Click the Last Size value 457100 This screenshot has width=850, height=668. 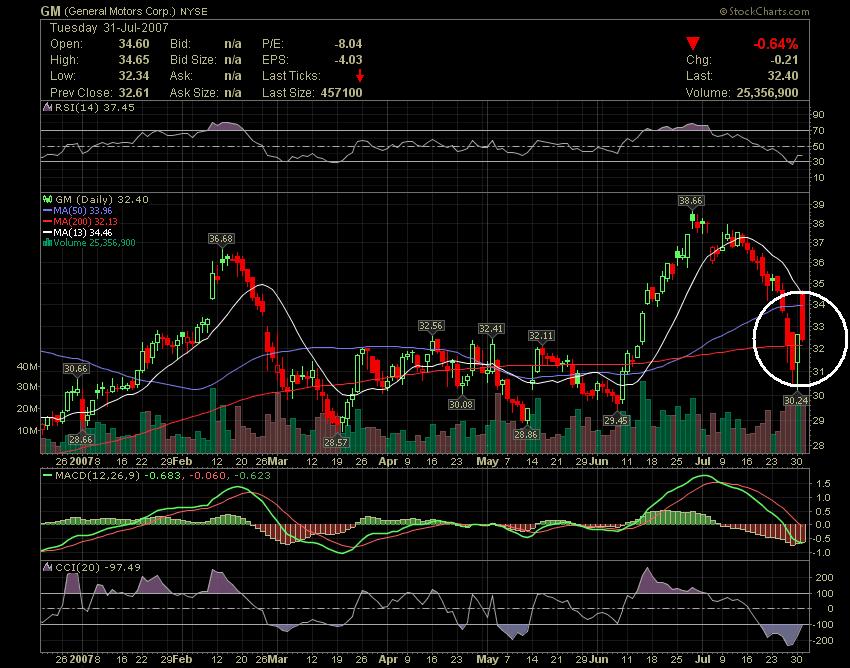341,93
